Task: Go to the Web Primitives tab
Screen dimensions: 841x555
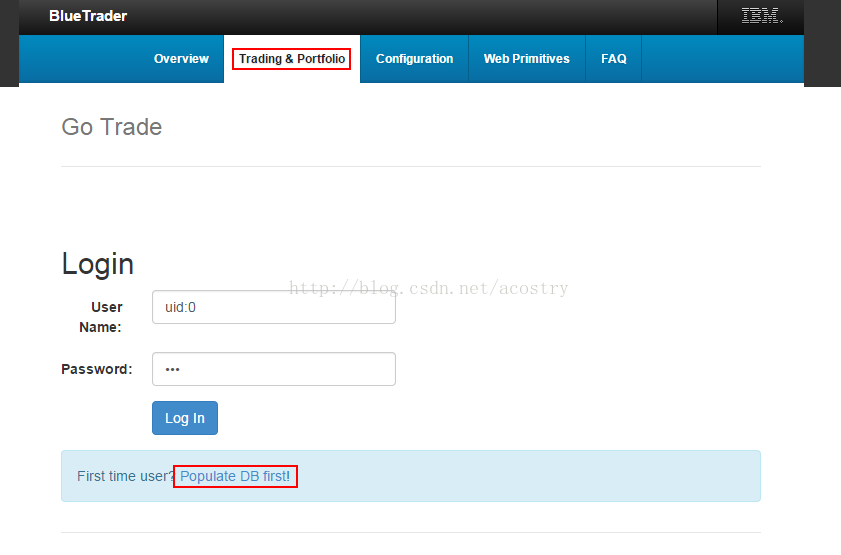Action: tap(526, 59)
